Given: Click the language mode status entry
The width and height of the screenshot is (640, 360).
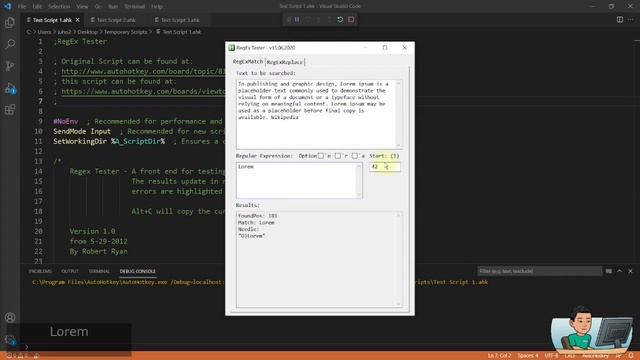Looking at the screenshot, I should 595,356.
